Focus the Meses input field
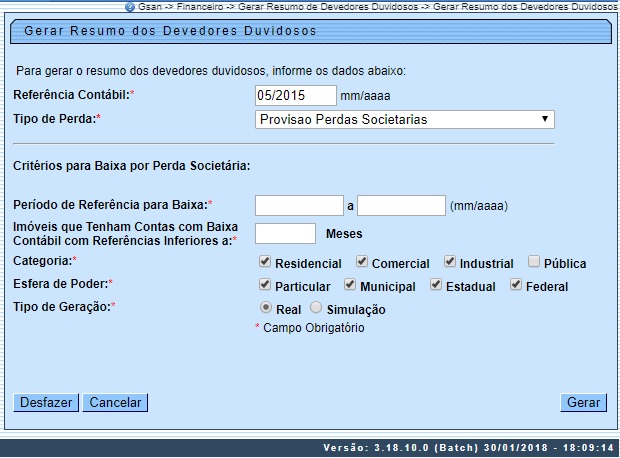This screenshot has height=458, width=620. point(286,234)
